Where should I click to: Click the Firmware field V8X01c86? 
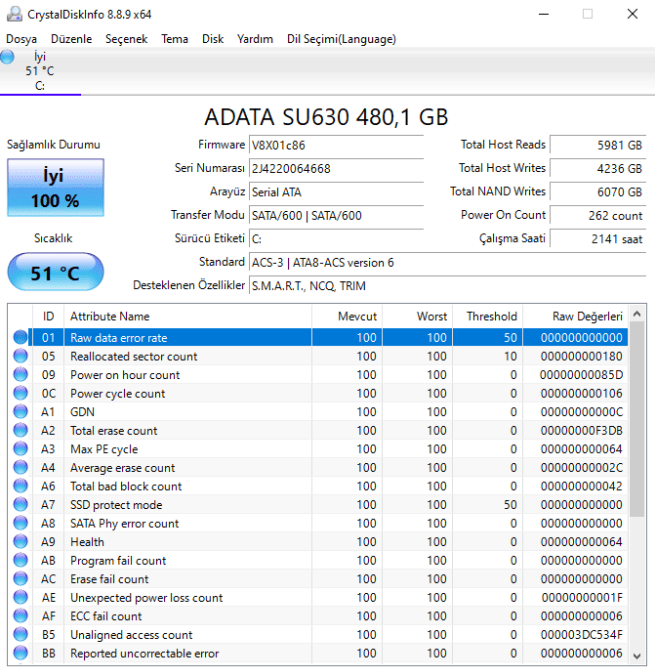tap(336, 145)
